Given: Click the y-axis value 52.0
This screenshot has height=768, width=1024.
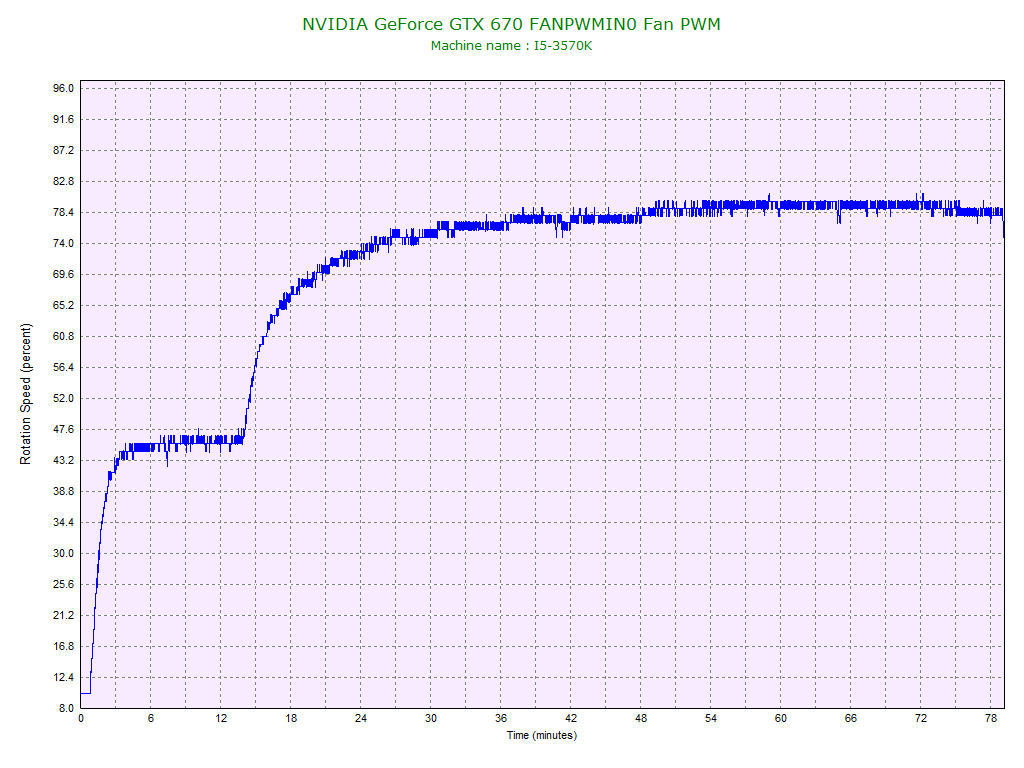Looking at the screenshot, I should pyautogui.click(x=63, y=398).
